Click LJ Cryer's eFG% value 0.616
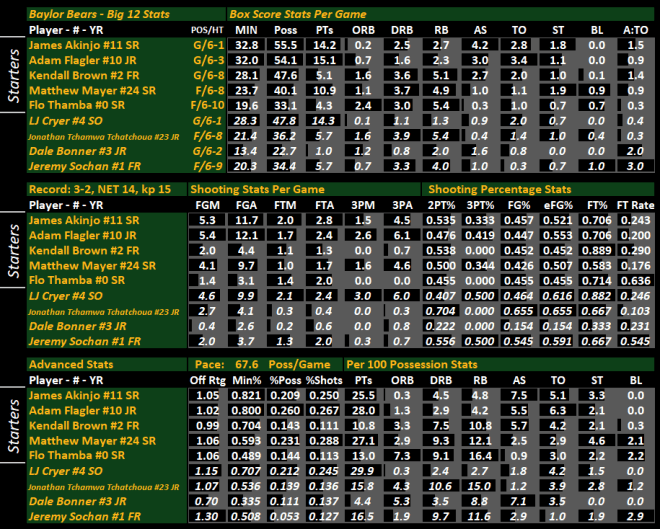This screenshot has width=660, height=529. tap(557, 296)
